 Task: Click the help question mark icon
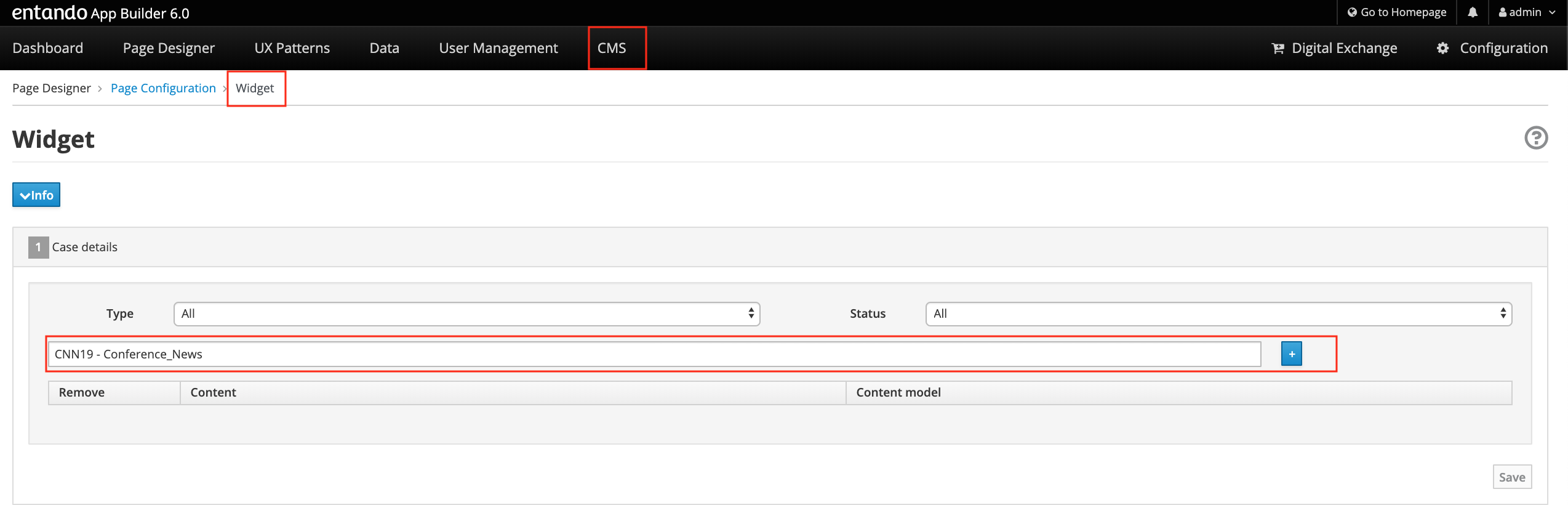click(x=1535, y=138)
